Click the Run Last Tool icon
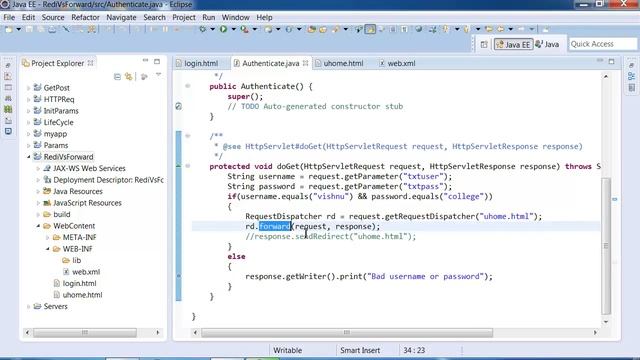Image resolution: width=640 pixels, height=360 pixels. pyautogui.click(x=244, y=29)
